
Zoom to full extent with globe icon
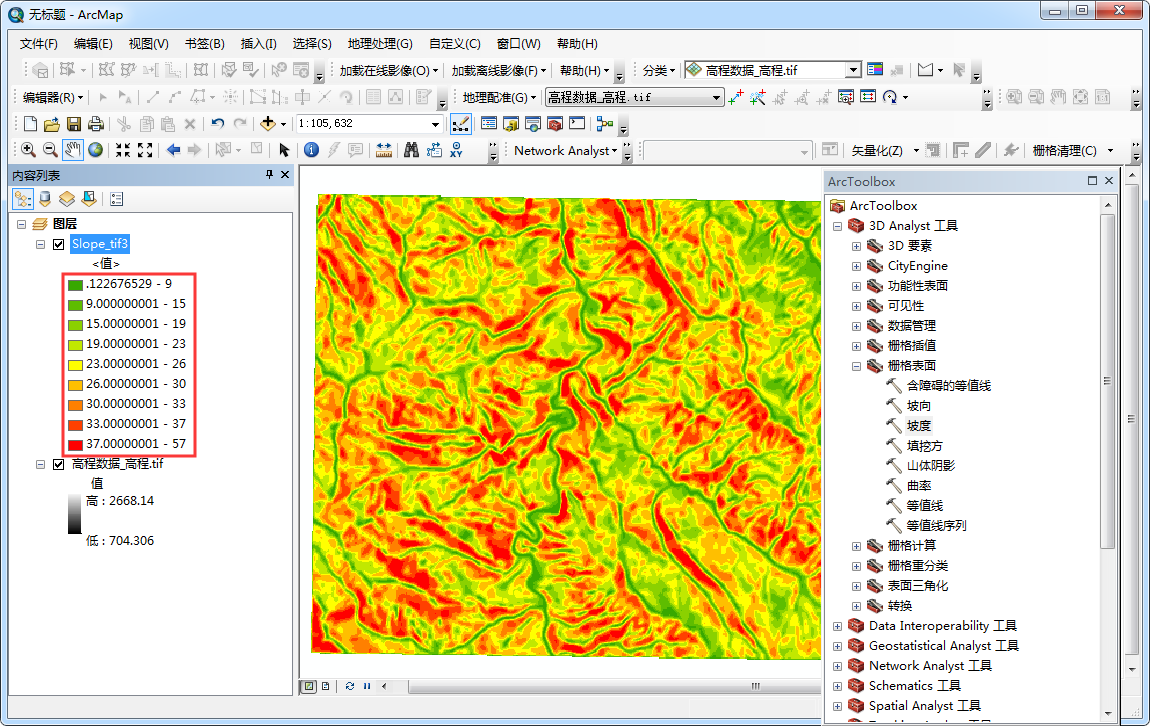tap(95, 150)
